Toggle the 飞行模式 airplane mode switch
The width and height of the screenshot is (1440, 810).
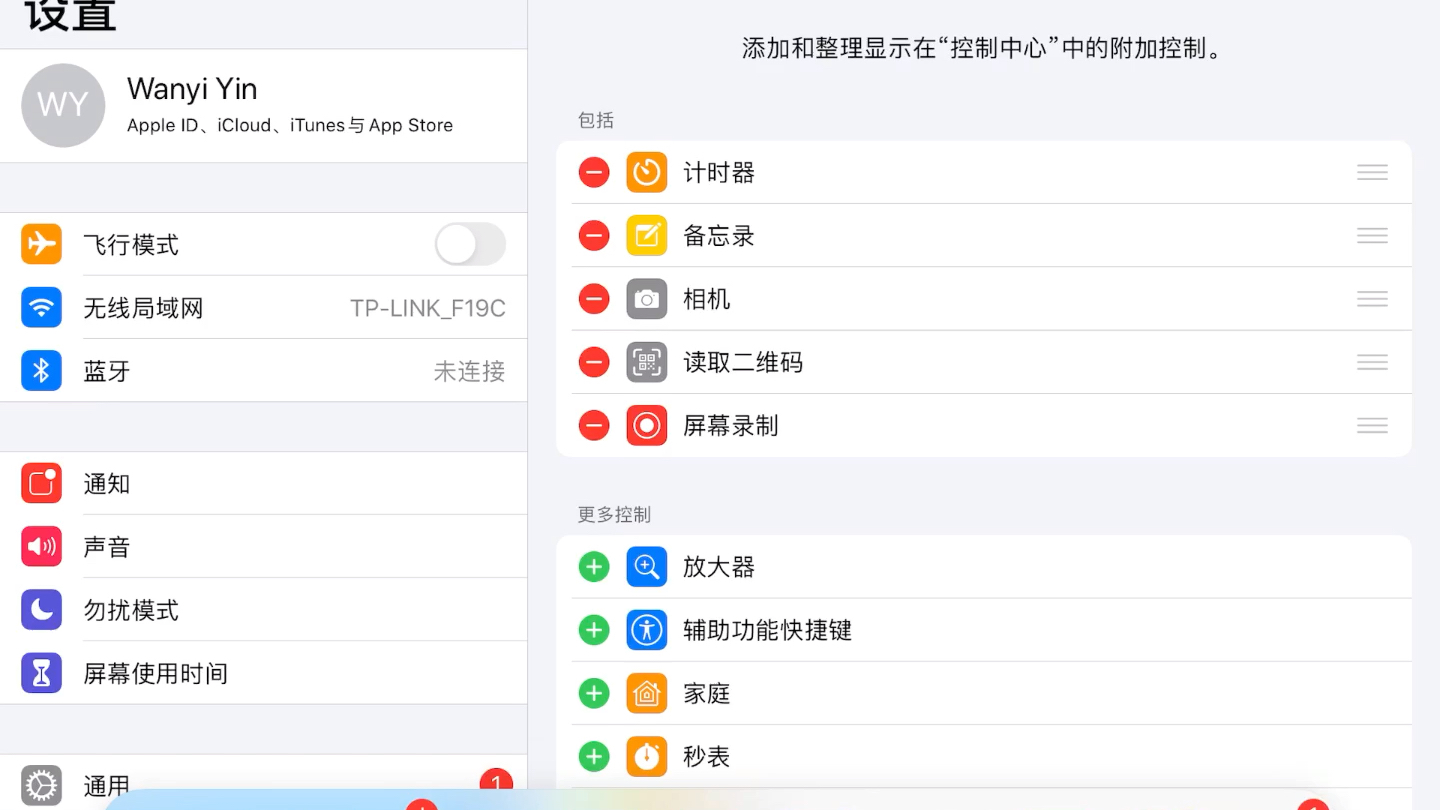coord(470,244)
